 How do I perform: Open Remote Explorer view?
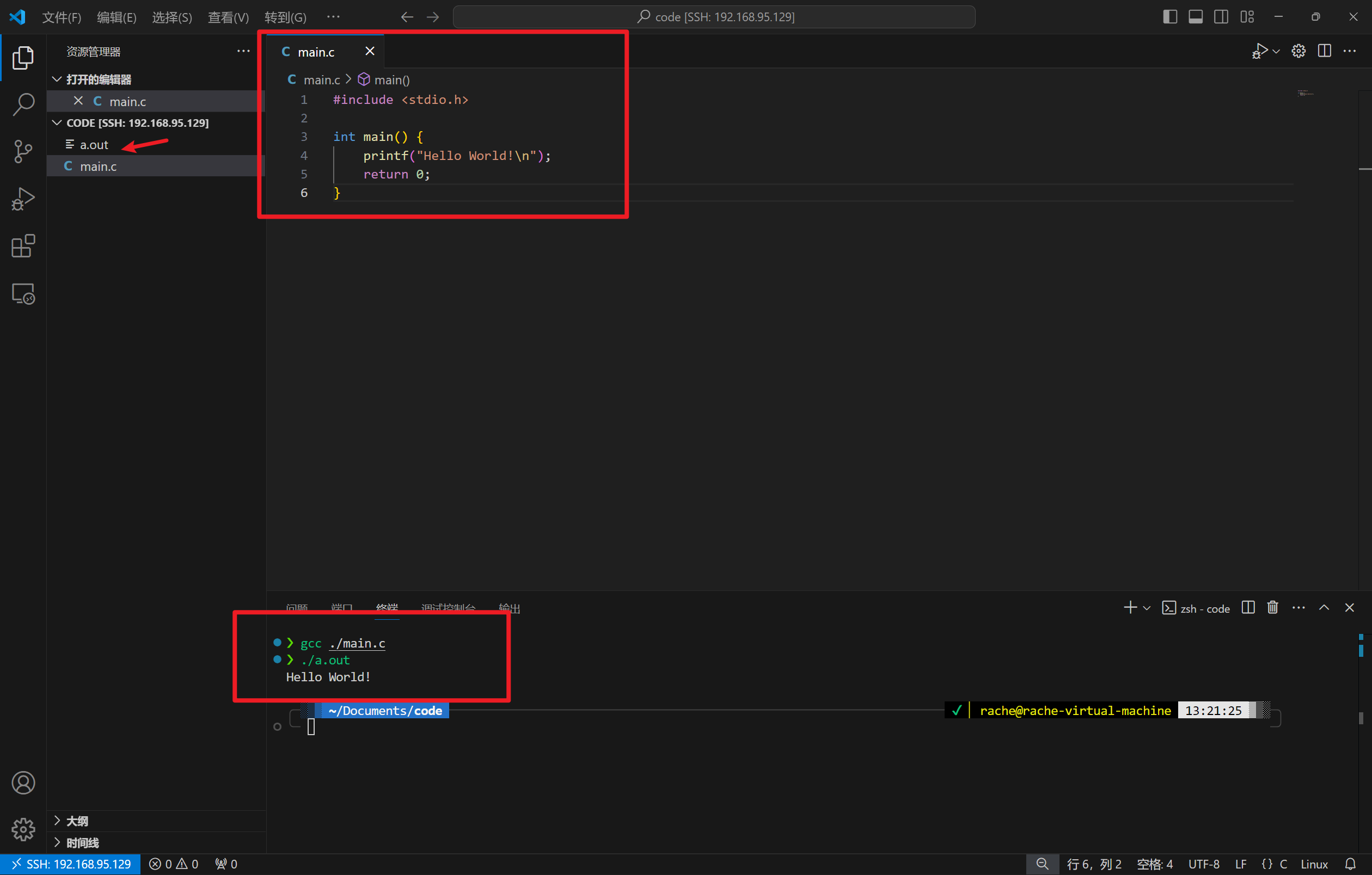[x=23, y=294]
